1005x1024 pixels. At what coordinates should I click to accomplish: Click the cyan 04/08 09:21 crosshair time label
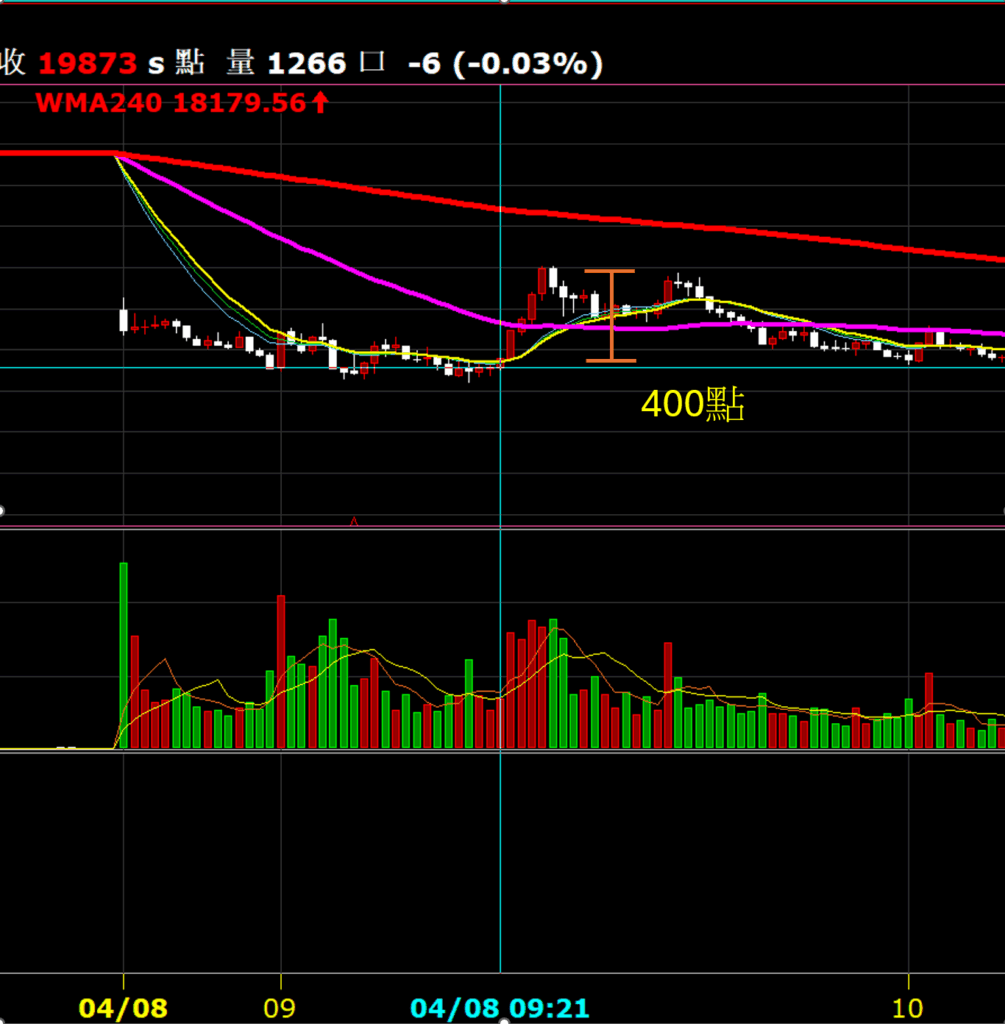point(499,1007)
